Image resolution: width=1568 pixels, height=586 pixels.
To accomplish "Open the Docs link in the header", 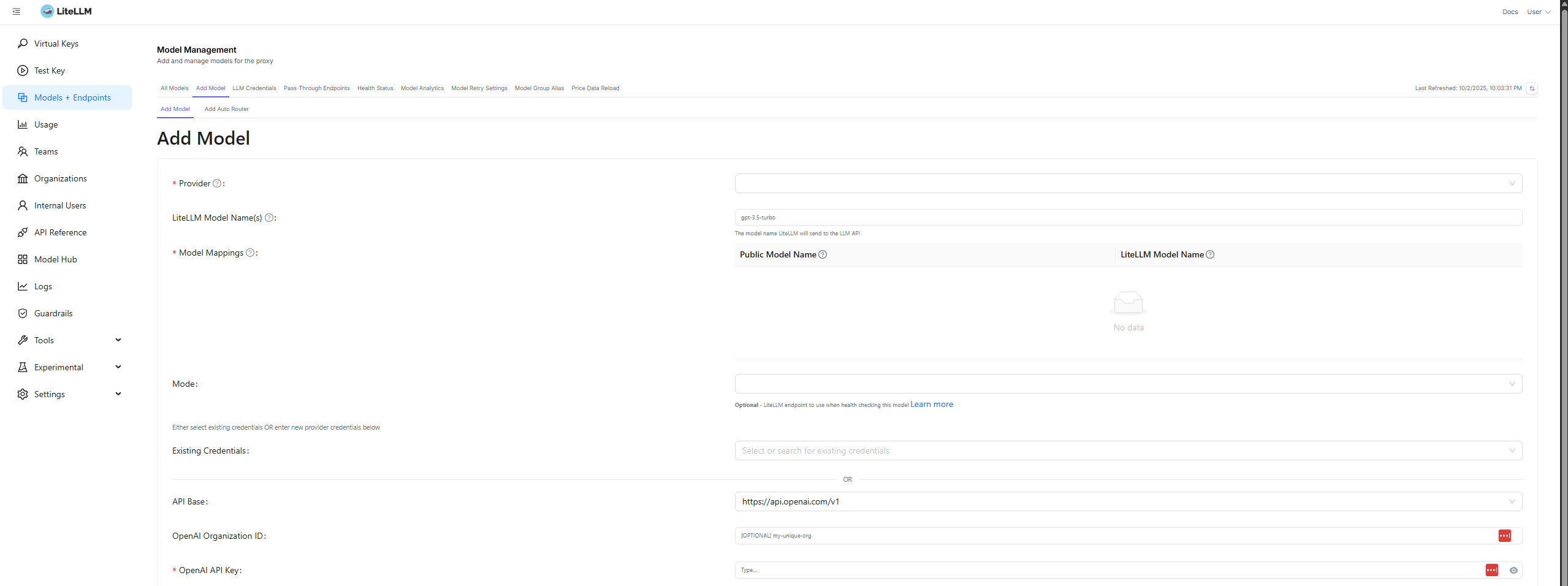I will [x=1510, y=12].
